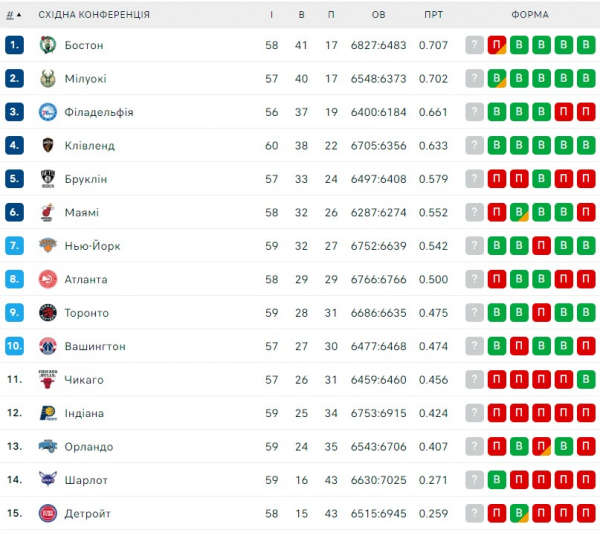Open the Вашингтон team link
600x533 pixels.
pos(94,346)
